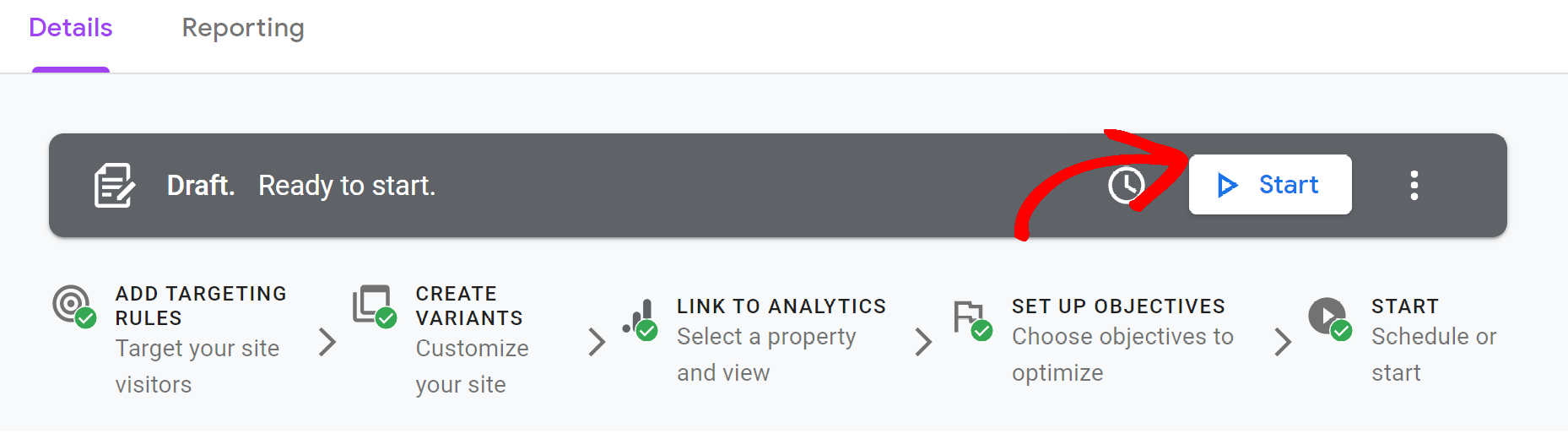This screenshot has height=439, width=1568.
Task: Open the schedule clock icon
Action: pos(1126,185)
